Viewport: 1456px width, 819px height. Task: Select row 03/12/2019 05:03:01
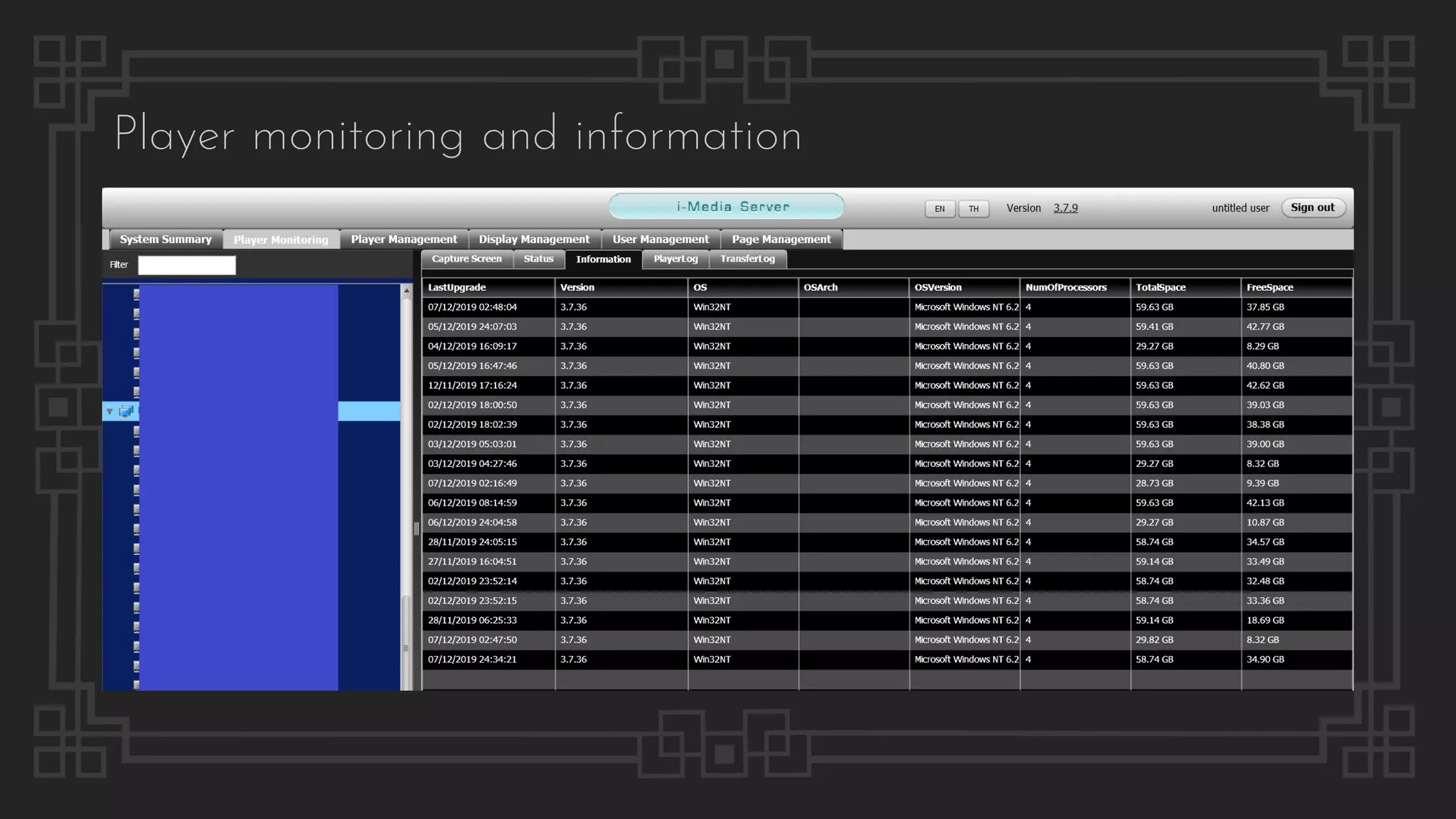pyautogui.click(x=887, y=444)
